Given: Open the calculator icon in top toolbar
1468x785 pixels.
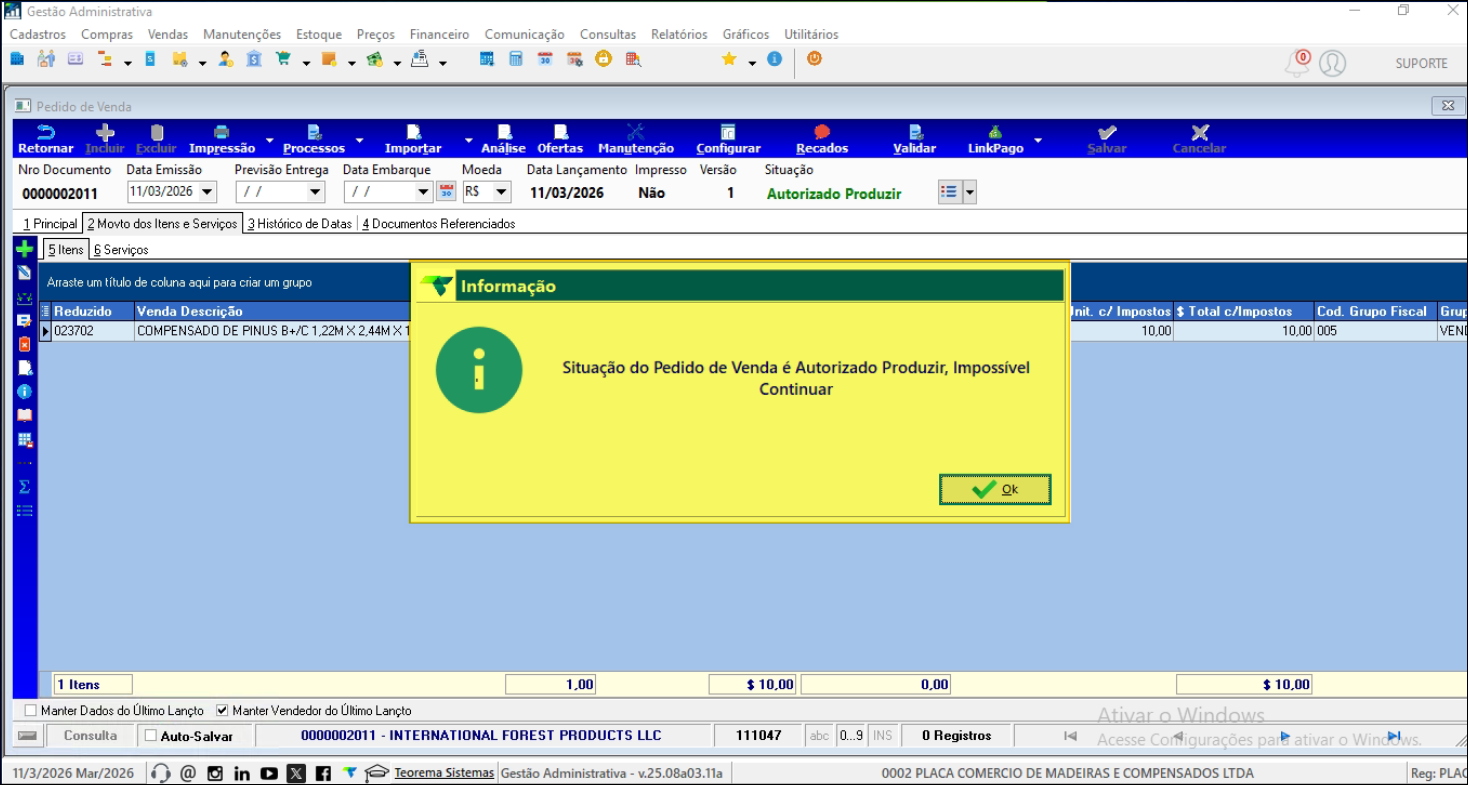Looking at the screenshot, I should pos(516,60).
